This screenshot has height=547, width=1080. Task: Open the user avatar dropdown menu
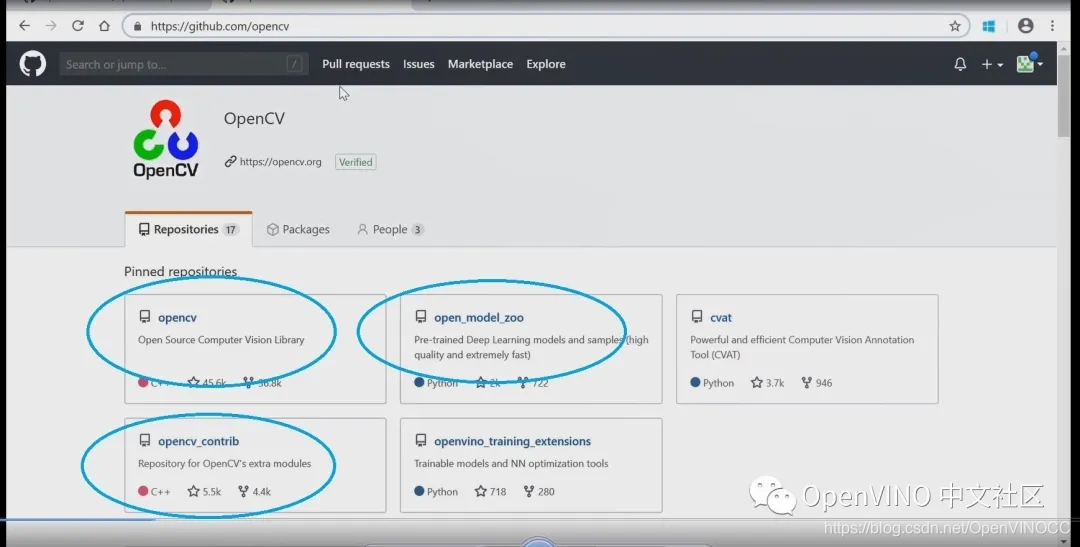[x=1030, y=63]
